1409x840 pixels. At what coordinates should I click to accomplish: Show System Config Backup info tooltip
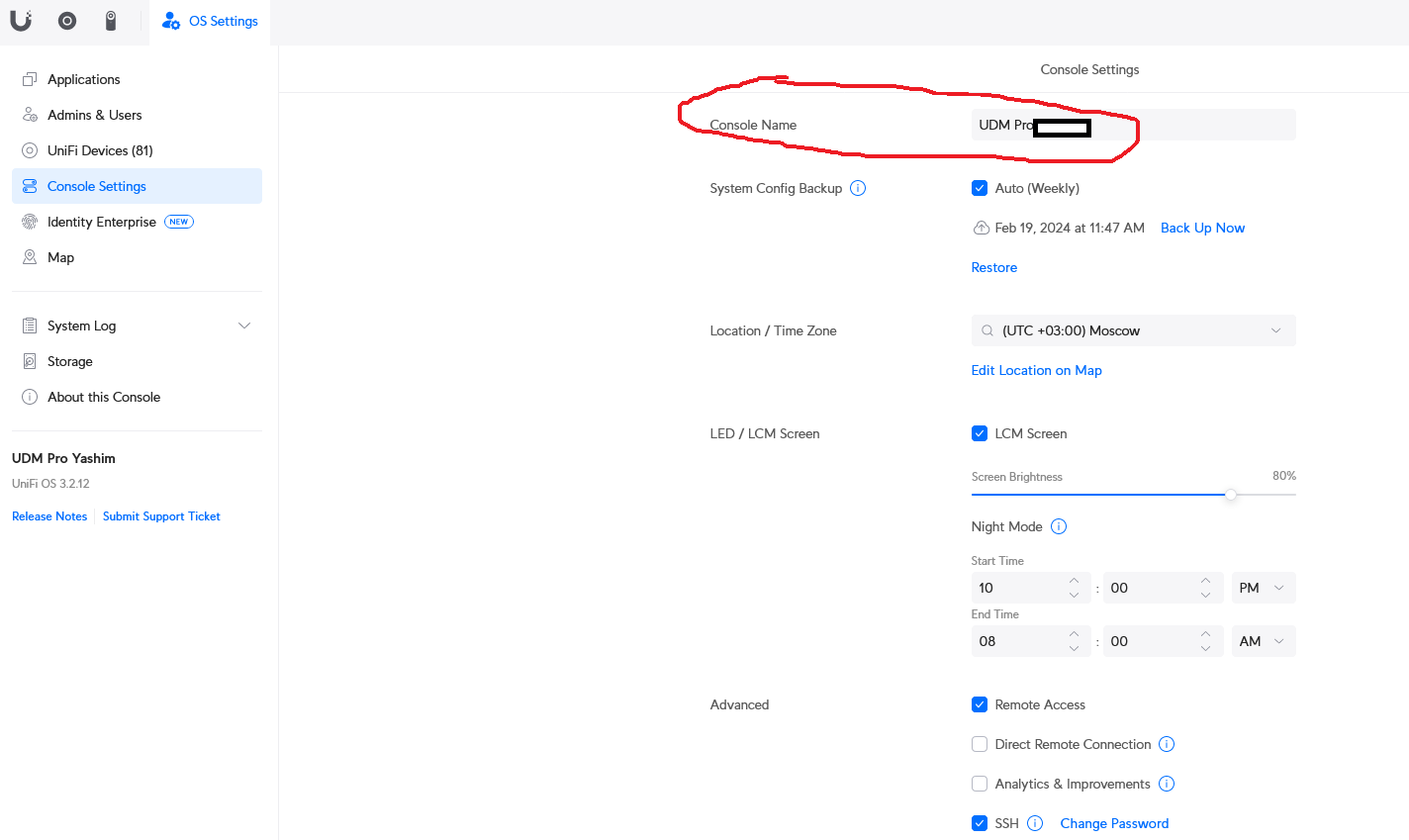(x=858, y=188)
